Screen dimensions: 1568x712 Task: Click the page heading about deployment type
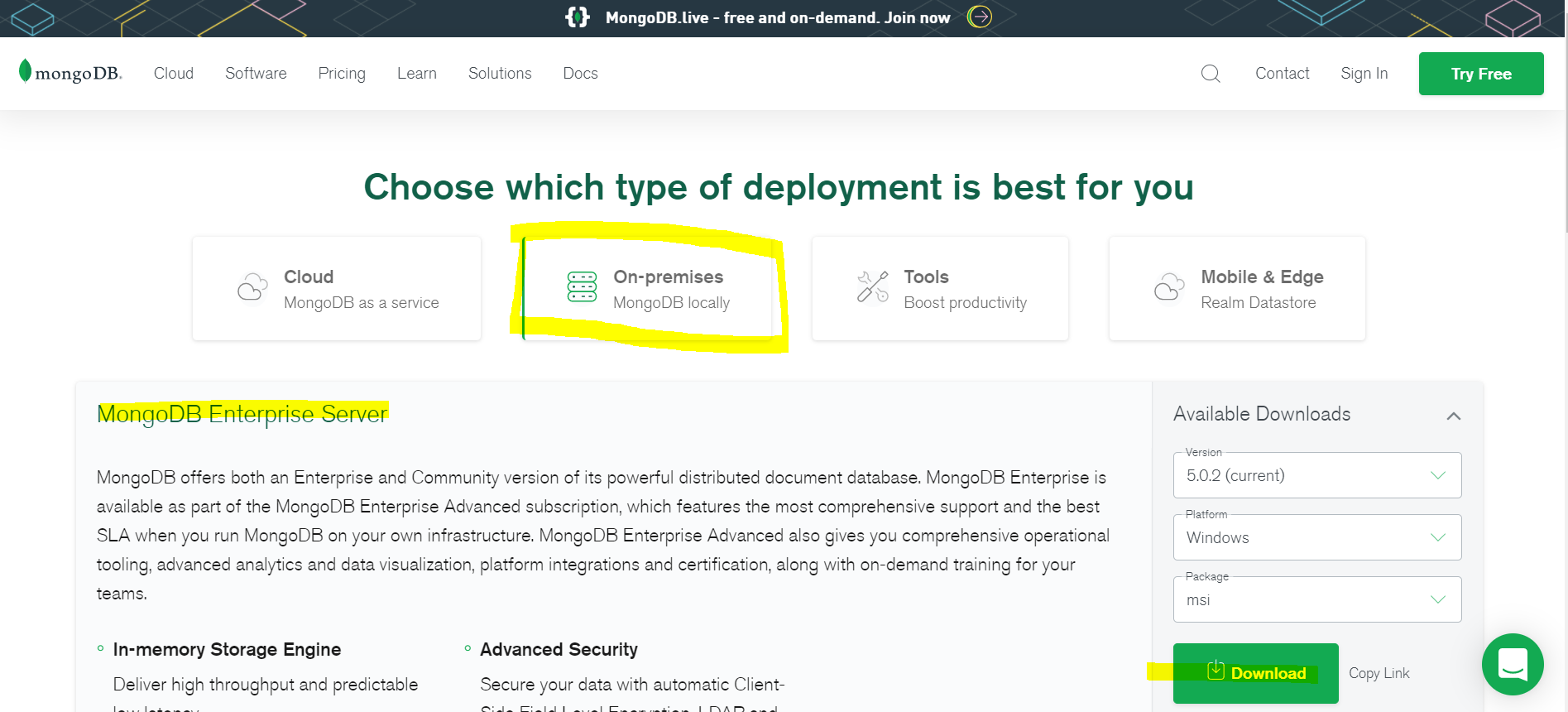tap(779, 188)
